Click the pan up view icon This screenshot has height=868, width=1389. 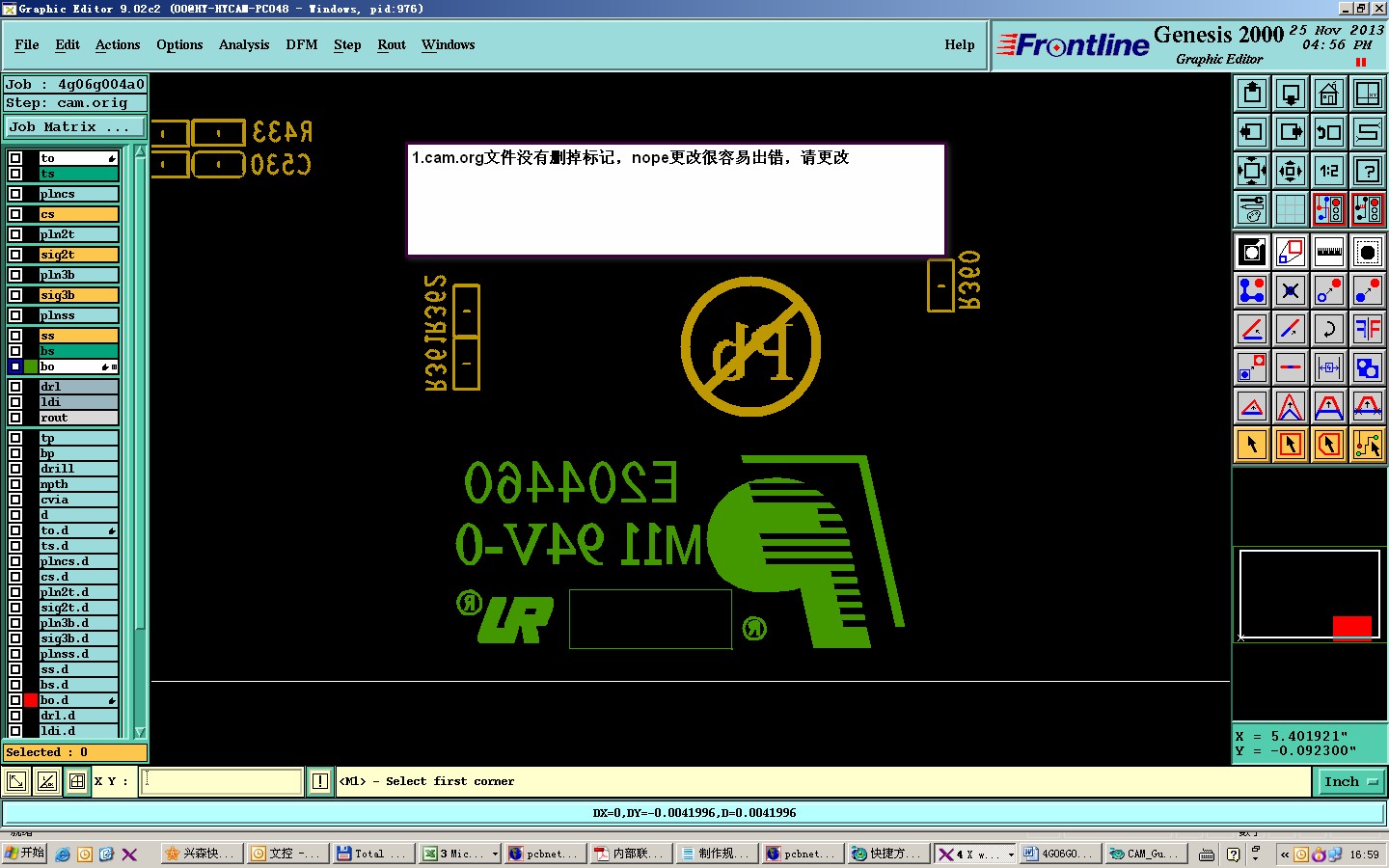pyautogui.click(x=1252, y=94)
